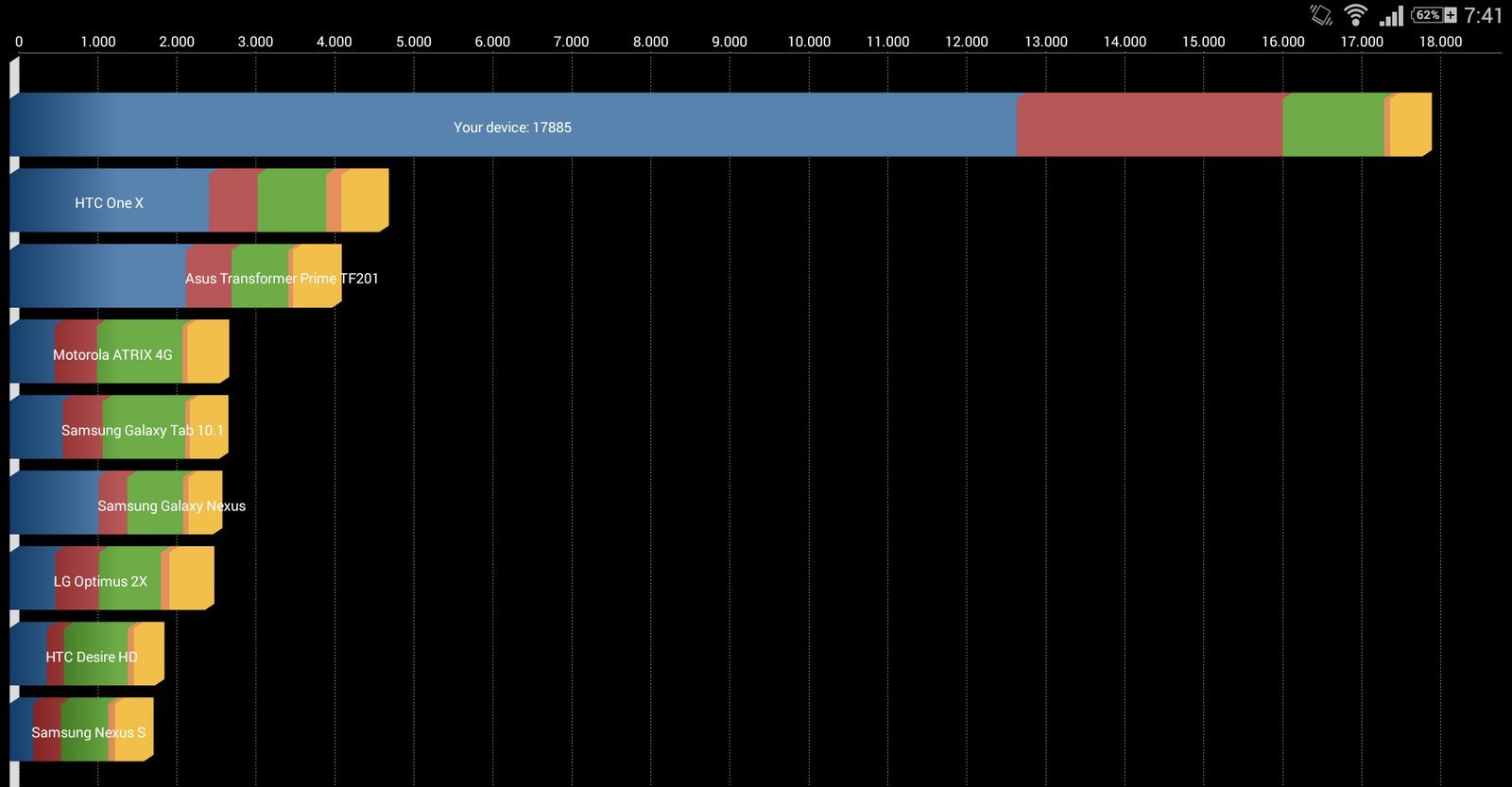
Task: Tap the 7:41 clock
Action: [x=1483, y=15]
